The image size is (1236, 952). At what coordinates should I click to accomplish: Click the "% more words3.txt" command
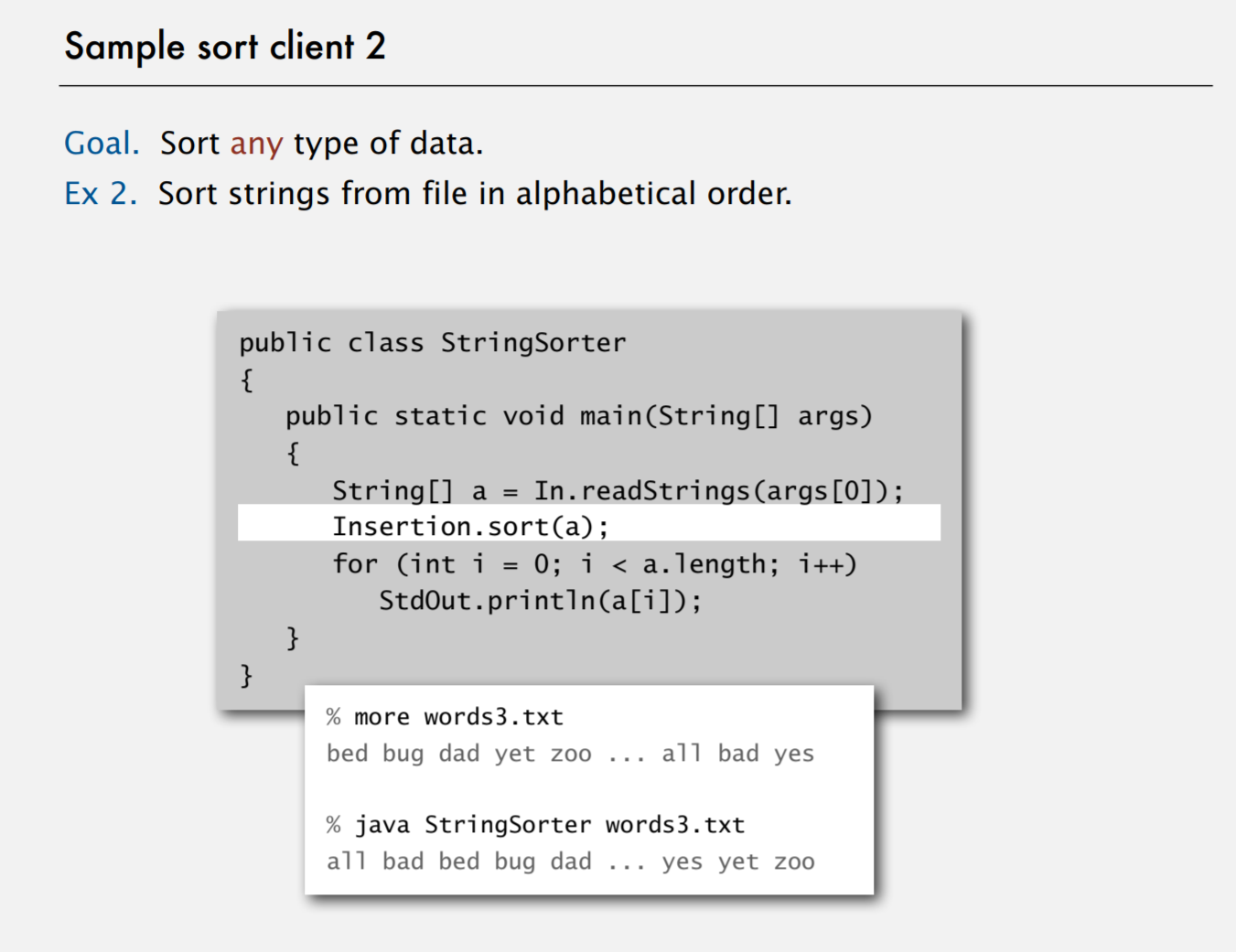pos(445,717)
